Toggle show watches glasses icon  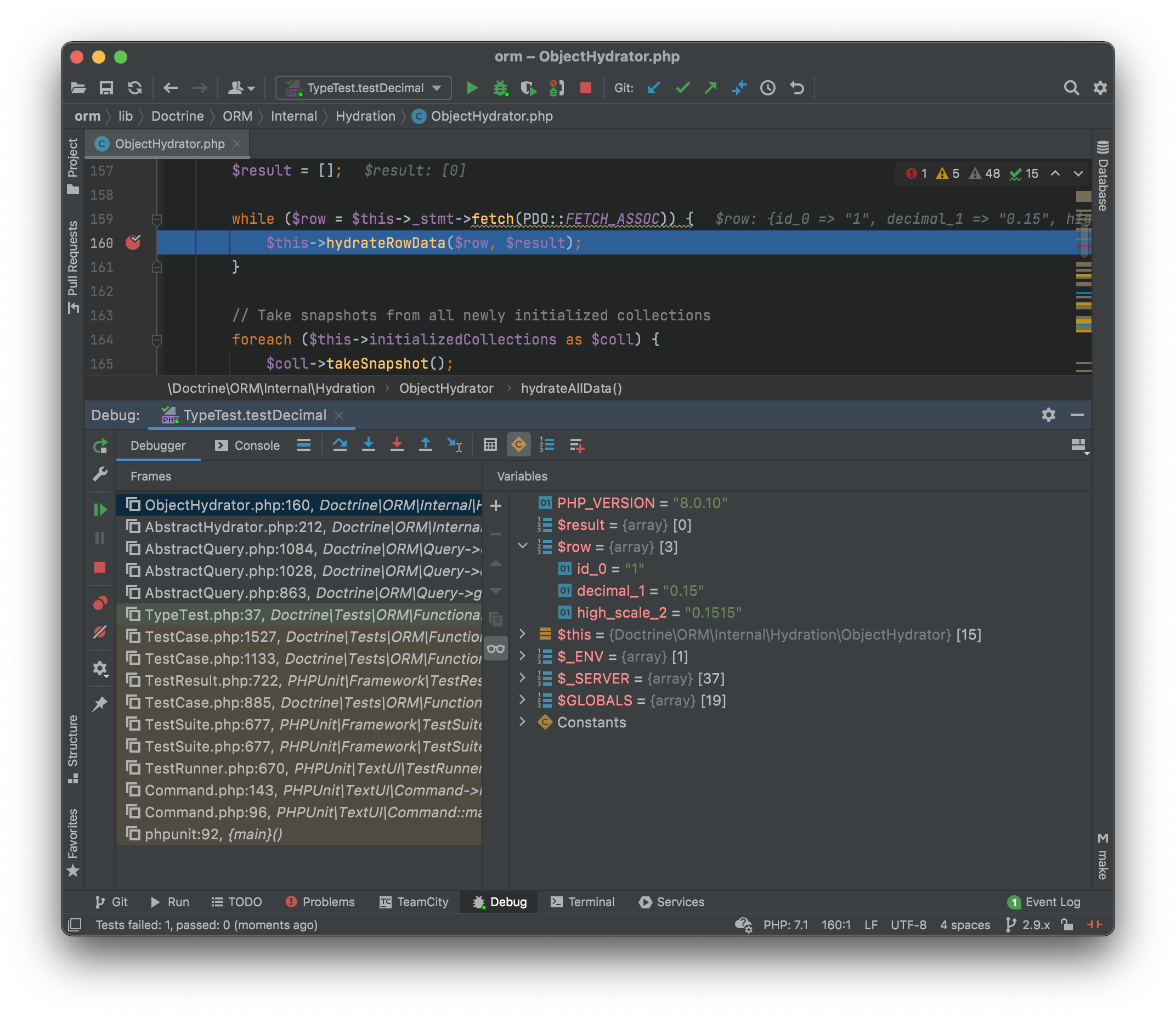pos(495,649)
